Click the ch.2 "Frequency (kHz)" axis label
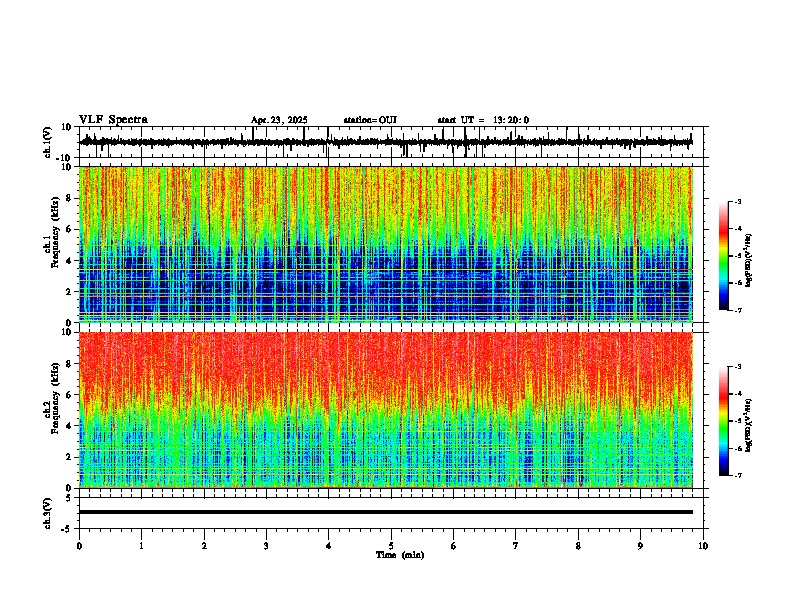 point(55,398)
